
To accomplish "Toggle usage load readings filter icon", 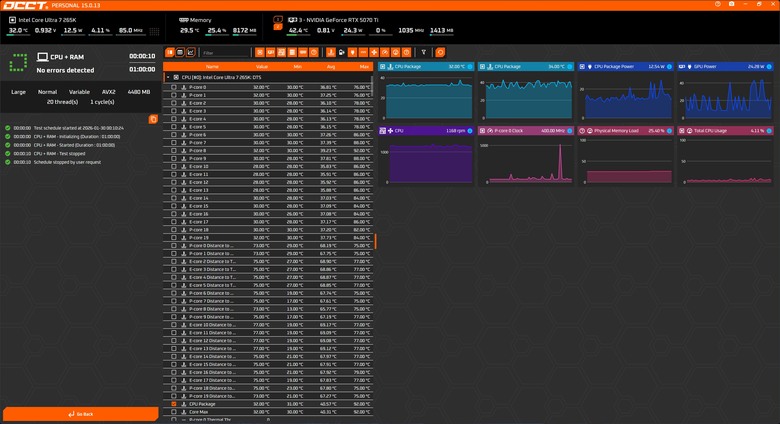I will point(396,52).
